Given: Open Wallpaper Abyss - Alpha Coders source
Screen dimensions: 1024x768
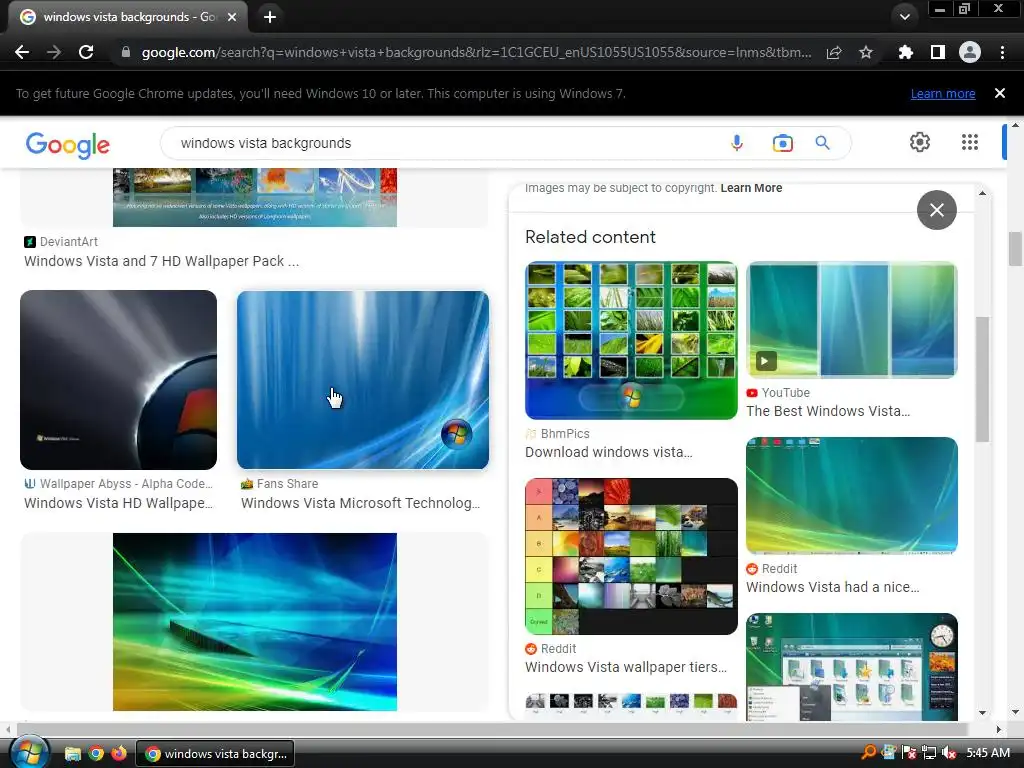Looking at the screenshot, I should [x=118, y=484].
